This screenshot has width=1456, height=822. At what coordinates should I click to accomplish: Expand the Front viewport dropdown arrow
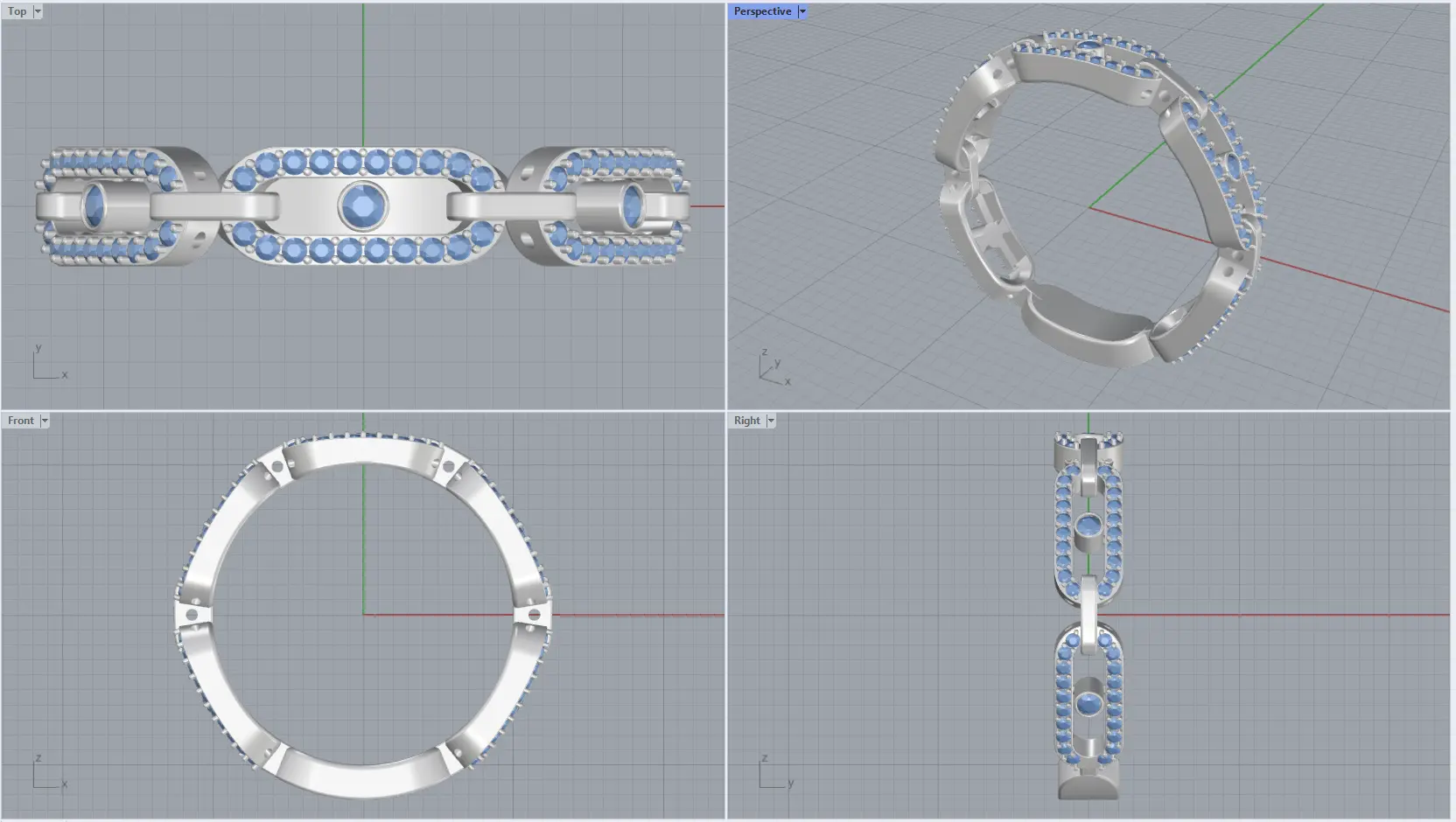coord(45,421)
